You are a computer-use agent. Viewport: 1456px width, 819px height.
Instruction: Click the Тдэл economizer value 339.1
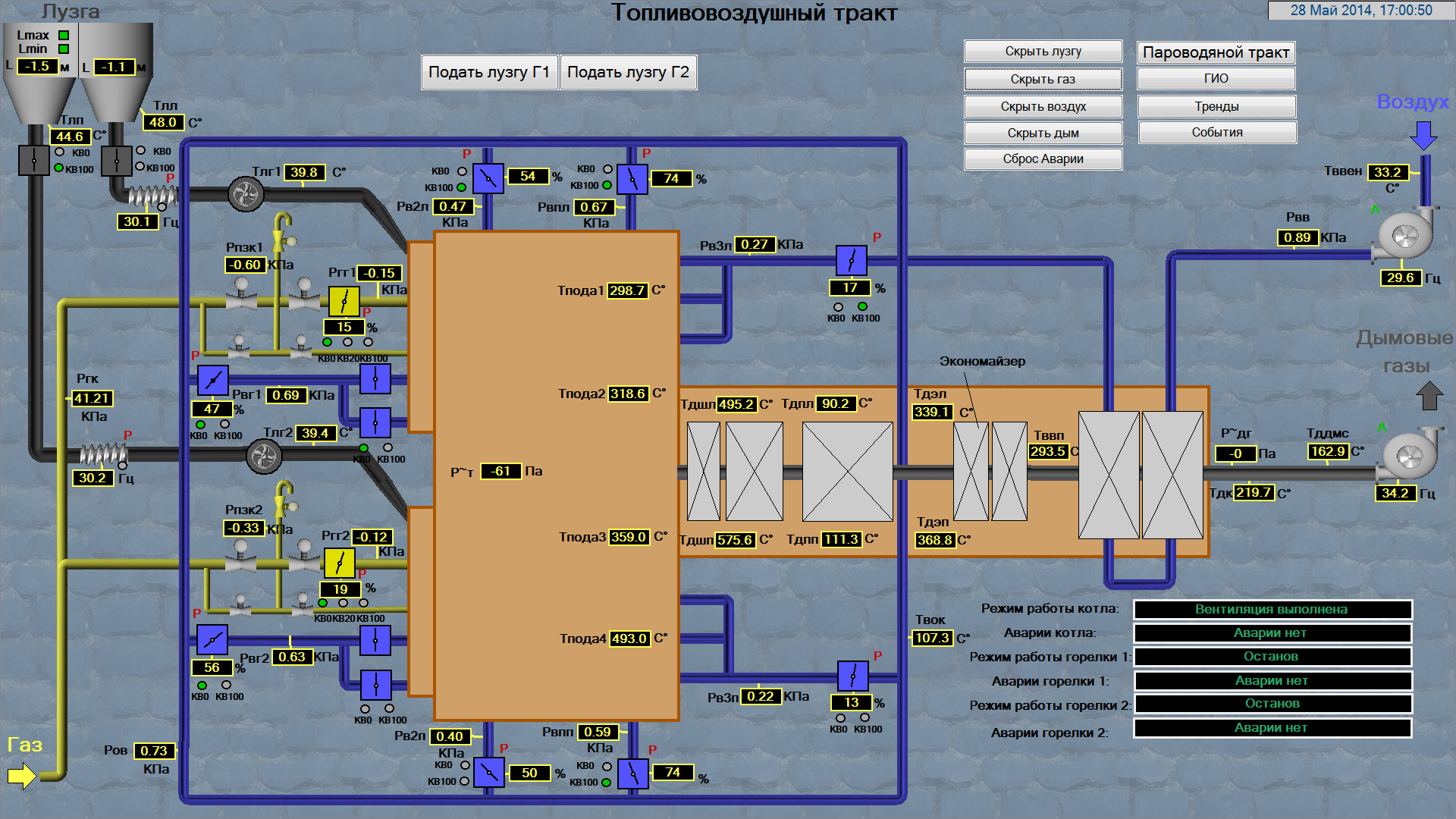pyautogui.click(x=932, y=412)
